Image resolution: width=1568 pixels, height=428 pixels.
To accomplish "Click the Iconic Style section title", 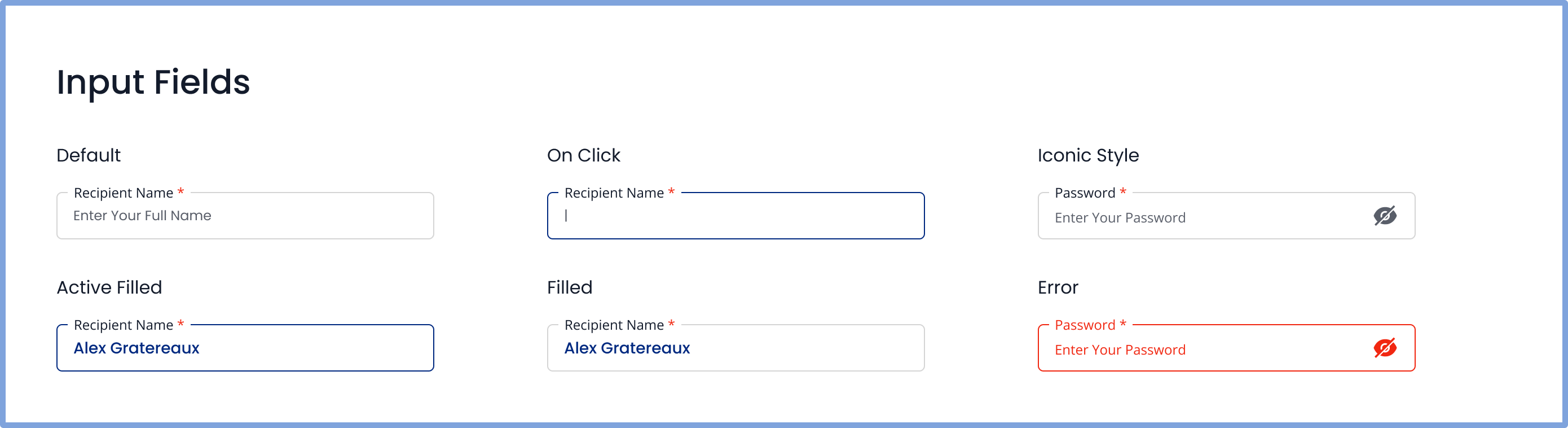I will (x=1088, y=155).
